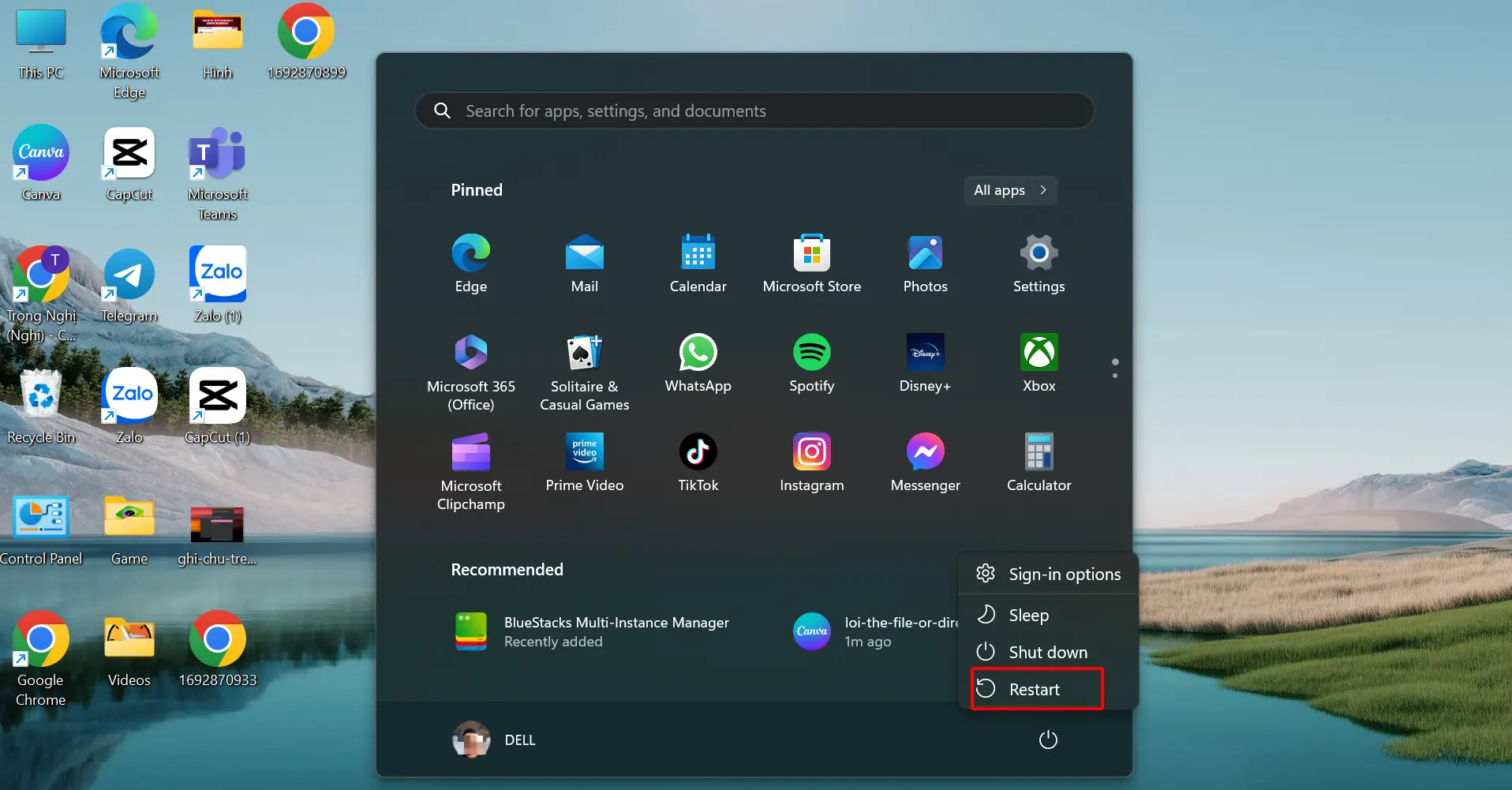Choose Sign-in options from power menu
This screenshot has height=790, width=1512.
click(x=1049, y=574)
